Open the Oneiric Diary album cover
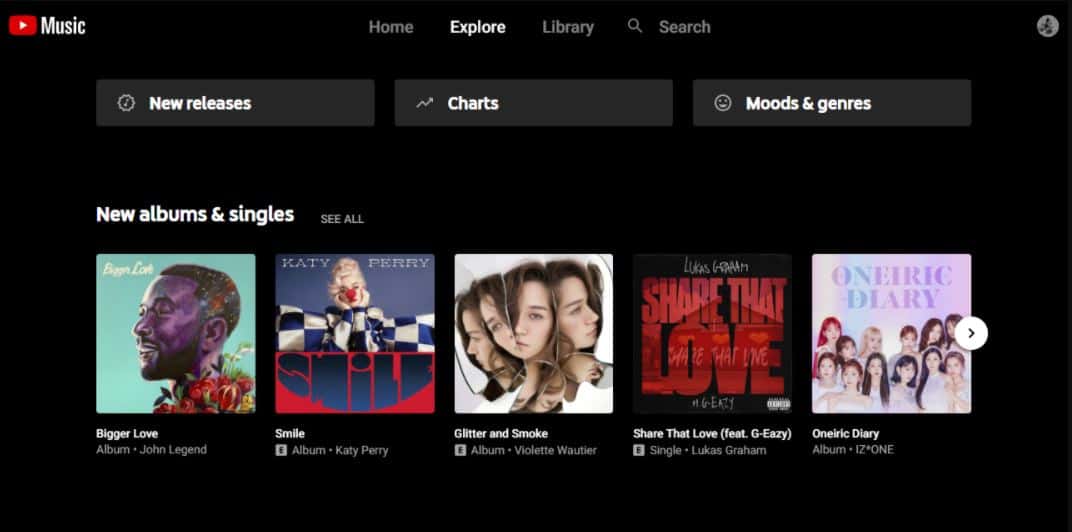 892,334
